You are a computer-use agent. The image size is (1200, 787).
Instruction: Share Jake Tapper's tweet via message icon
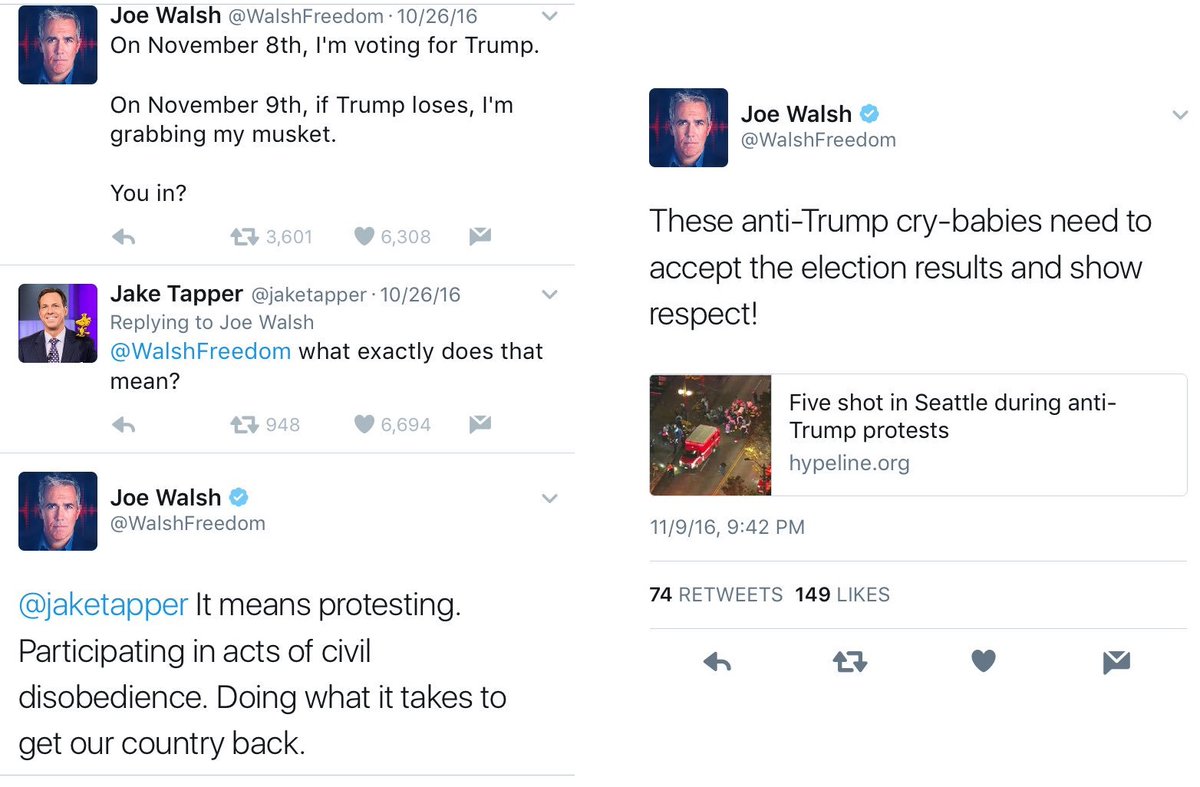point(480,425)
